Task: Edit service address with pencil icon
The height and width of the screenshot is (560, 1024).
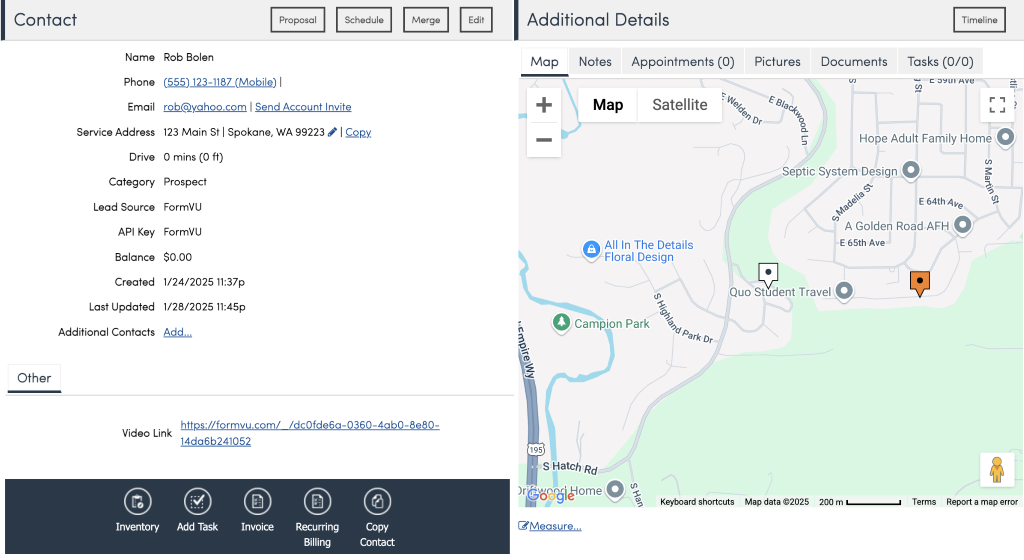Action: tap(332, 132)
